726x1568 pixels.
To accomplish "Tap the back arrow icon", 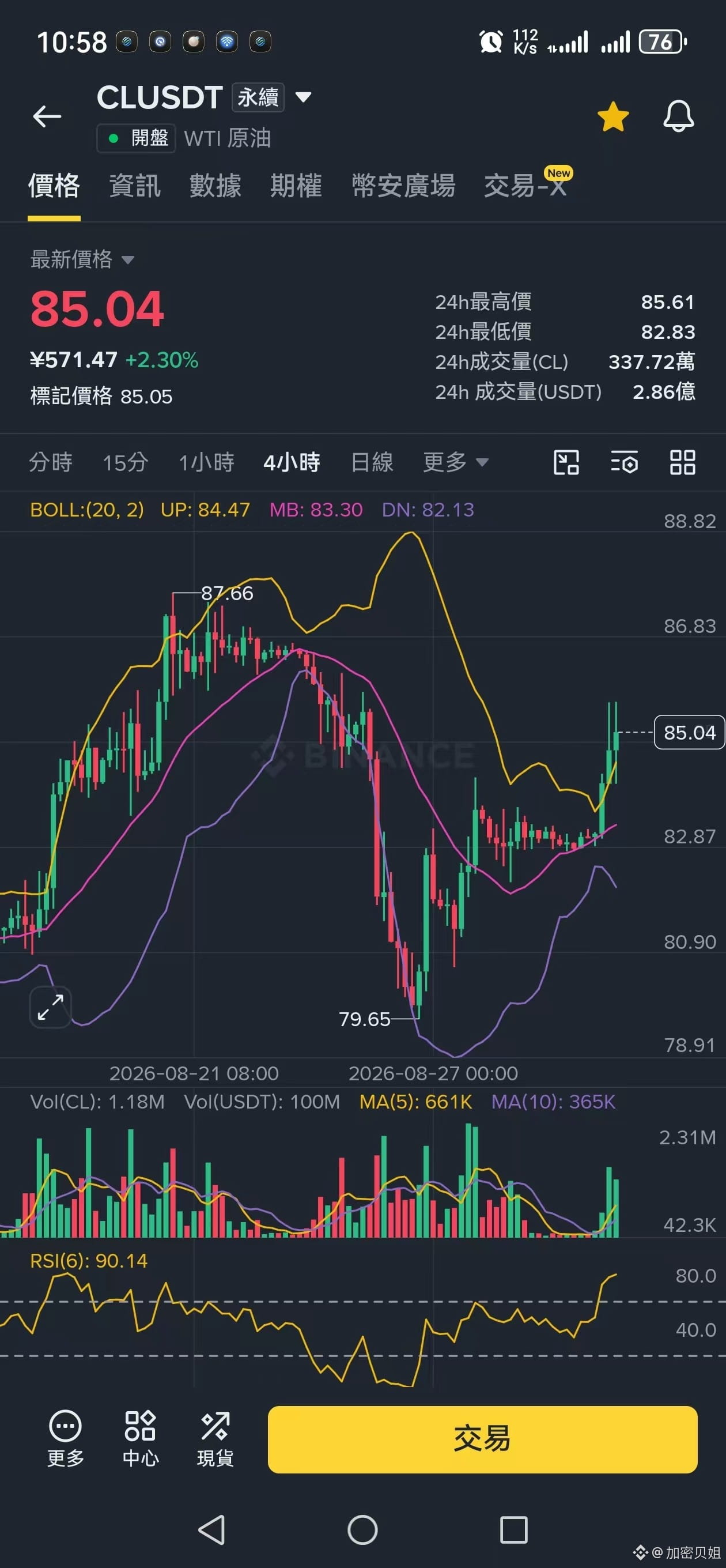I will pyautogui.click(x=47, y=116).
